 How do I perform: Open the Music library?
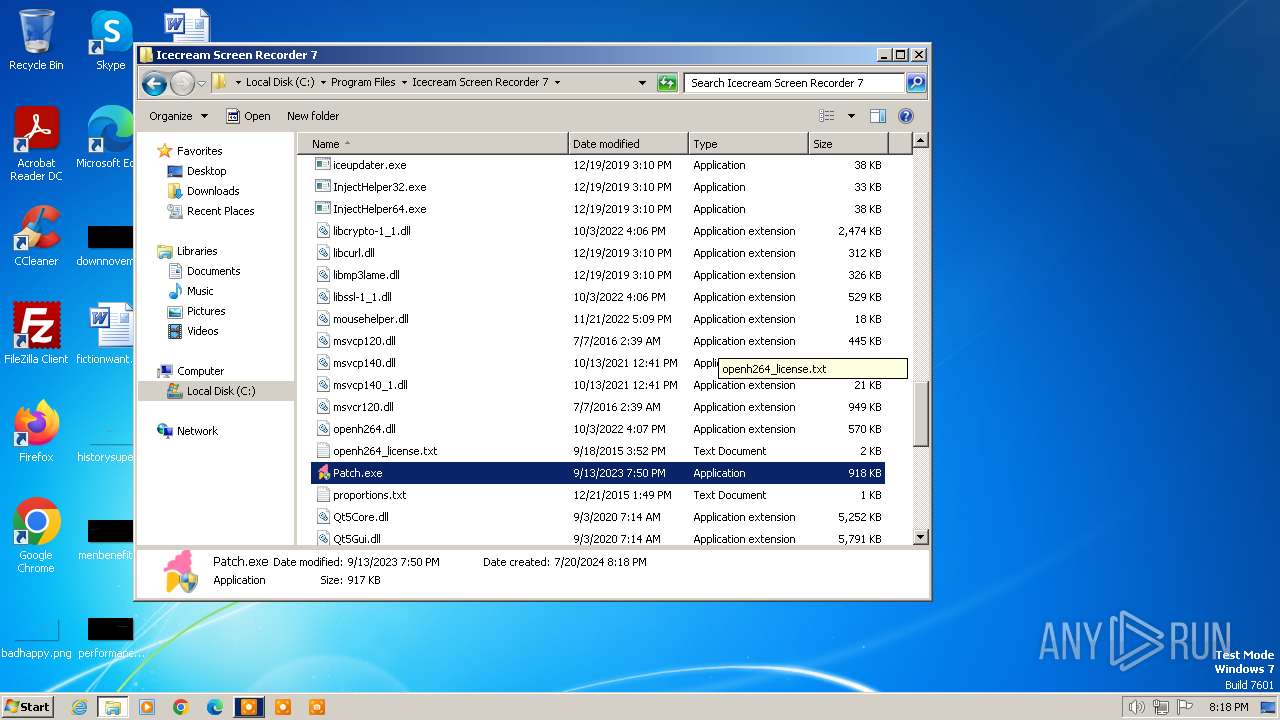200,291
